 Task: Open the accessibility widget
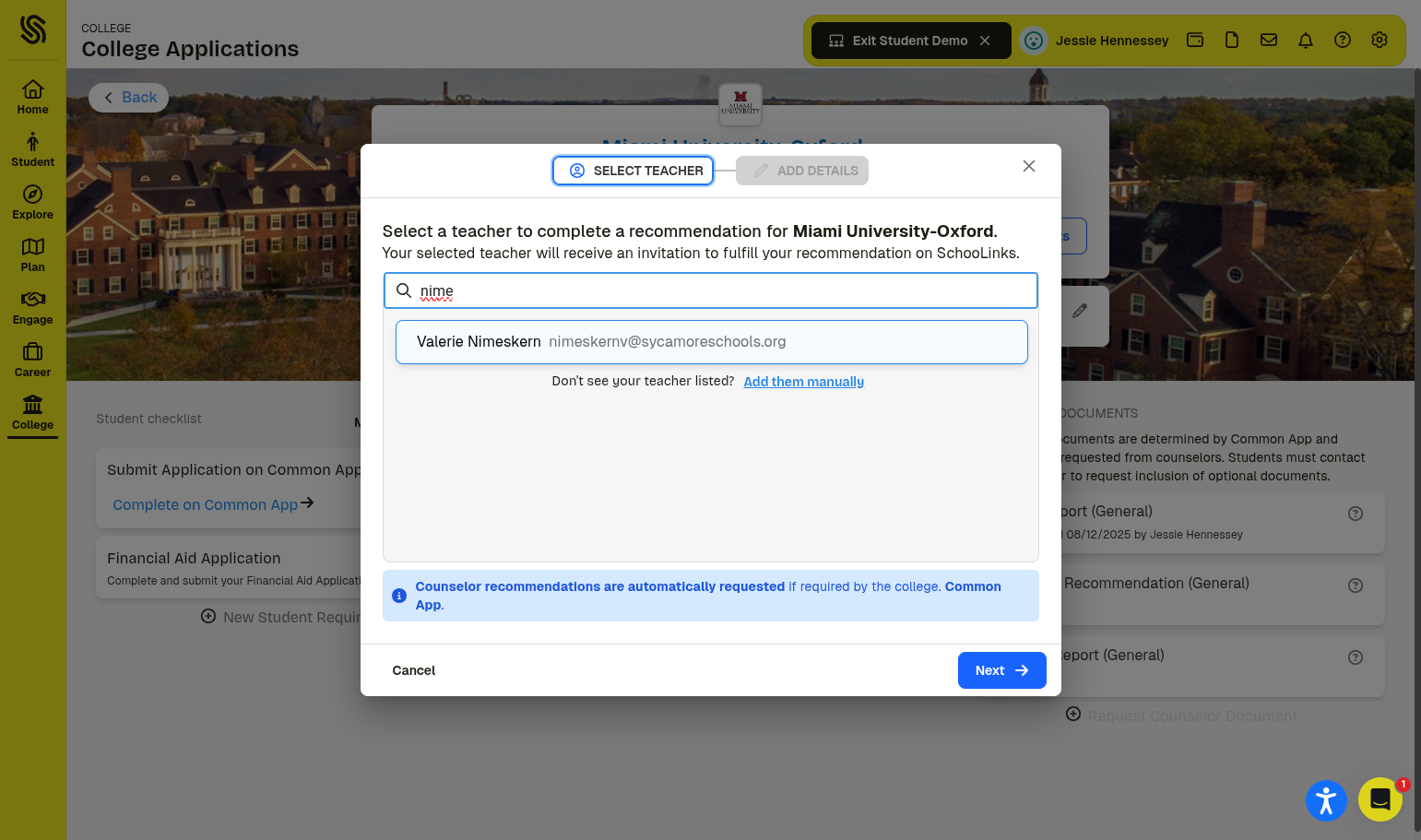coord(1326,799)
